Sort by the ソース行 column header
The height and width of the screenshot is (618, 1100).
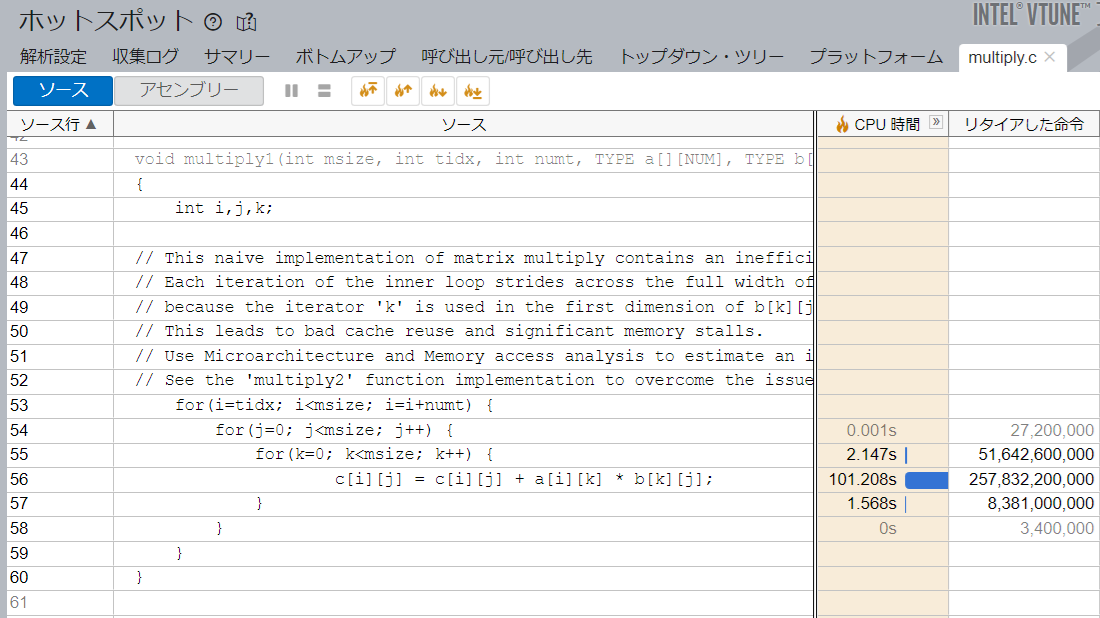pos(60,124)
